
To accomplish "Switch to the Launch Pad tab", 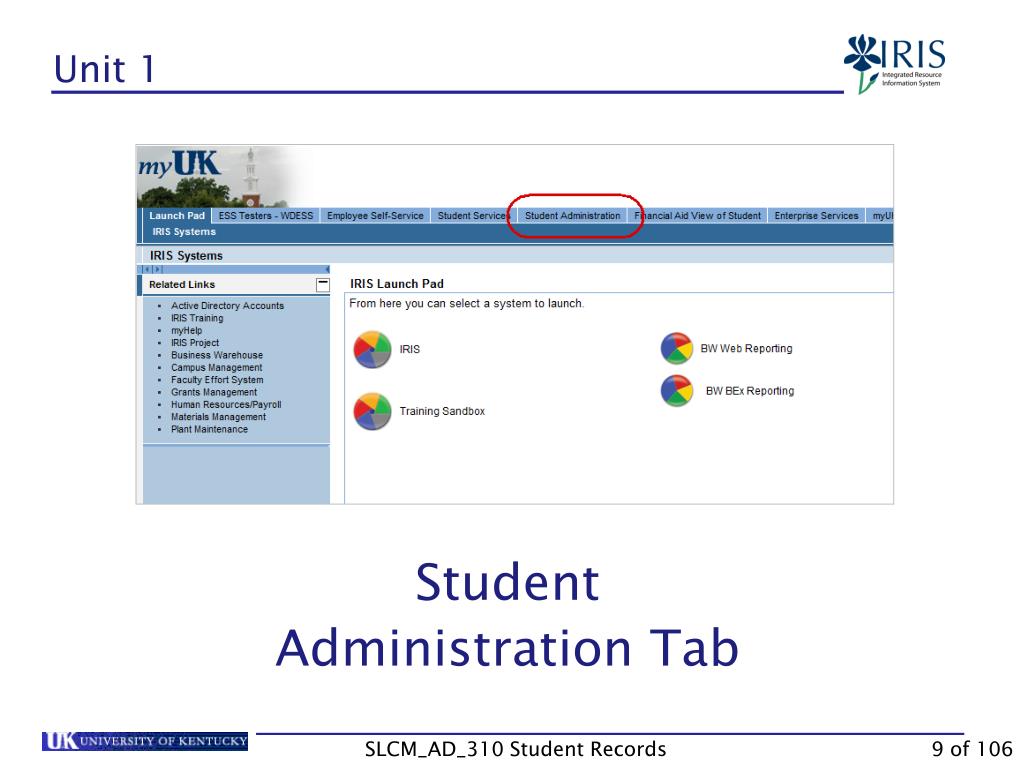I will pyautogui.click(x=177, y=216).
